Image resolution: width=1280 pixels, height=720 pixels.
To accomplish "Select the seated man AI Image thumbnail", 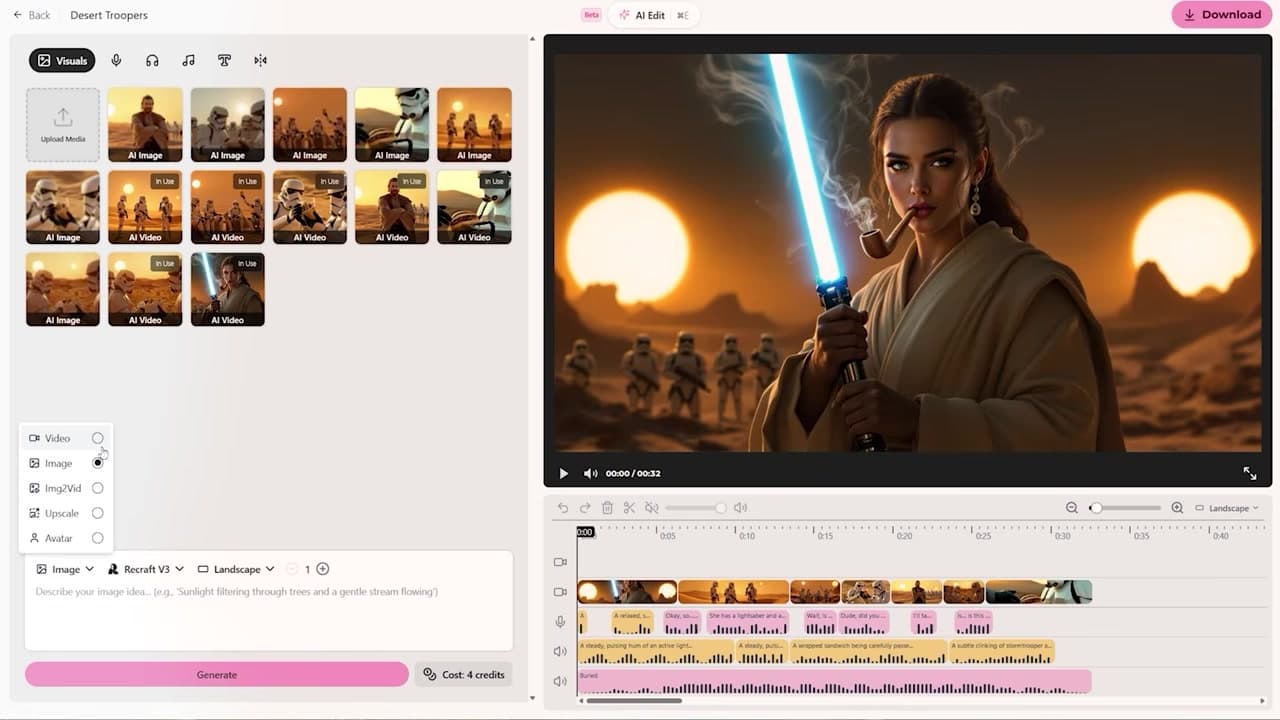I will (x=145, y=125).
